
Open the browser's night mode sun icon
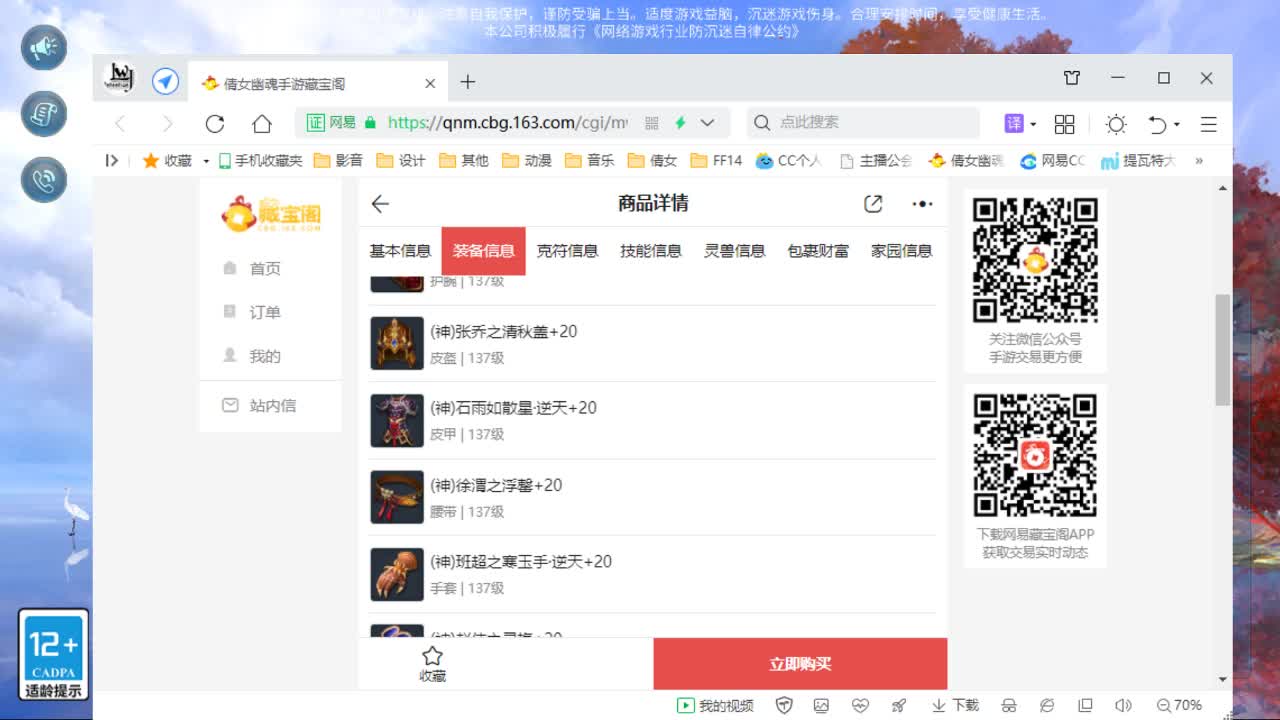pyautogui.click(x=1116, y=124)
